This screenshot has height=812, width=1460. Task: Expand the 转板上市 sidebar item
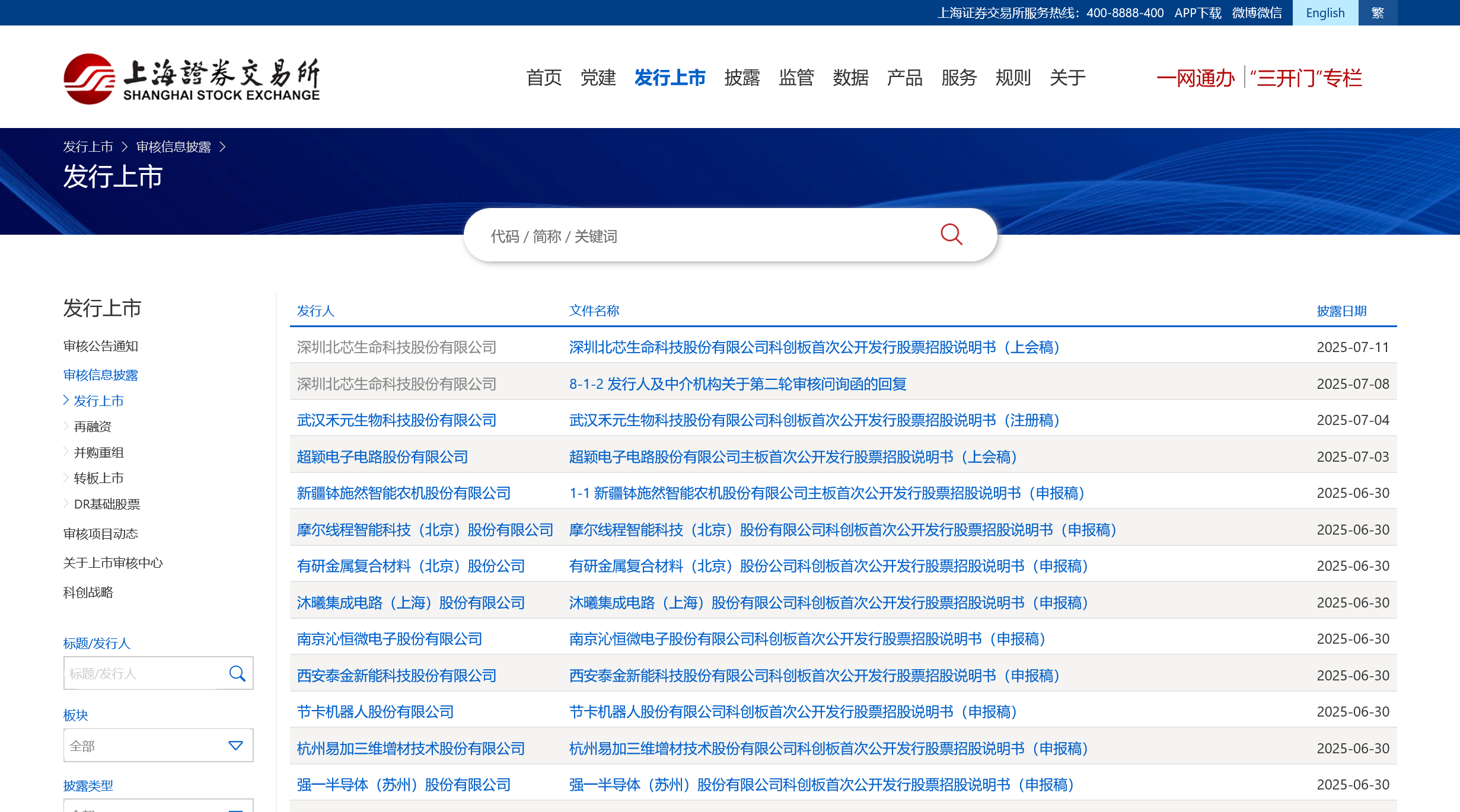pos(98,478)
